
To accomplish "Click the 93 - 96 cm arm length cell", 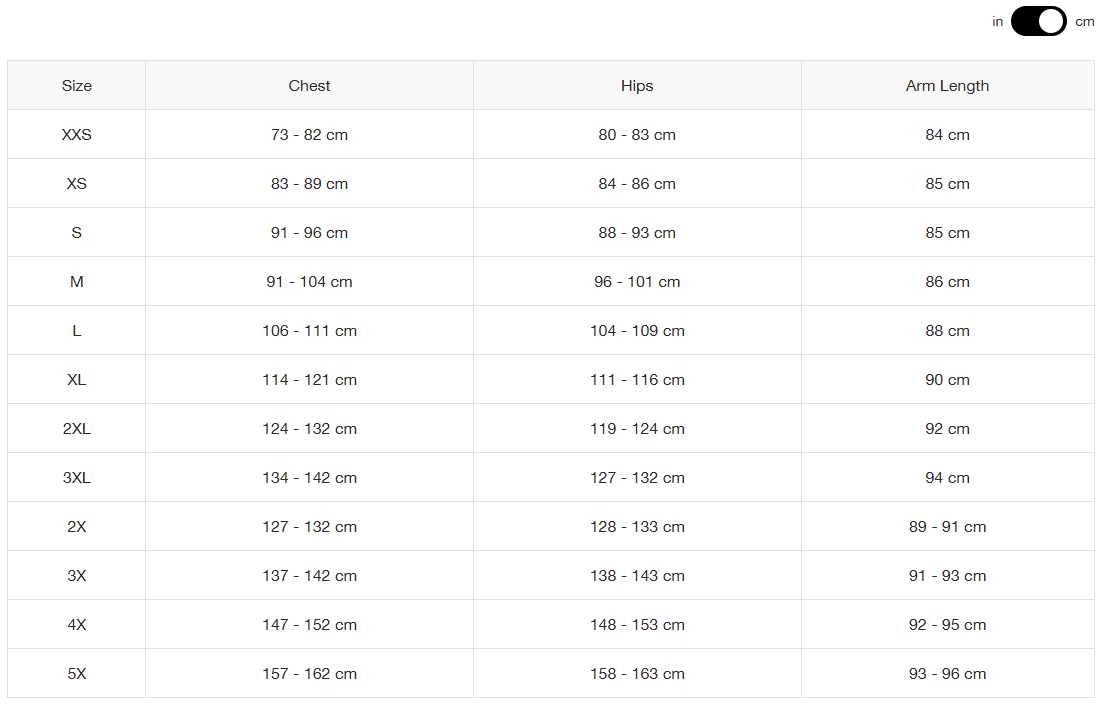I will (947, 674).
